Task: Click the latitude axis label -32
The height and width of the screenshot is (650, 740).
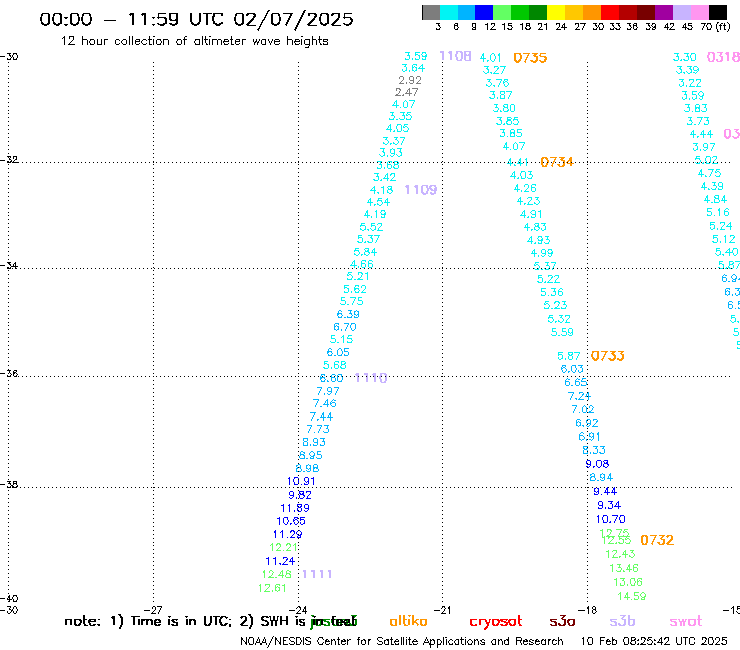Action: coord(9,160)
